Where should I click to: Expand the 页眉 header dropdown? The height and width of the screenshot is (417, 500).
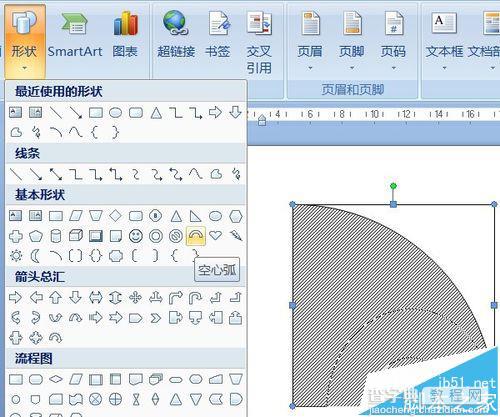[x=310, y=41]
